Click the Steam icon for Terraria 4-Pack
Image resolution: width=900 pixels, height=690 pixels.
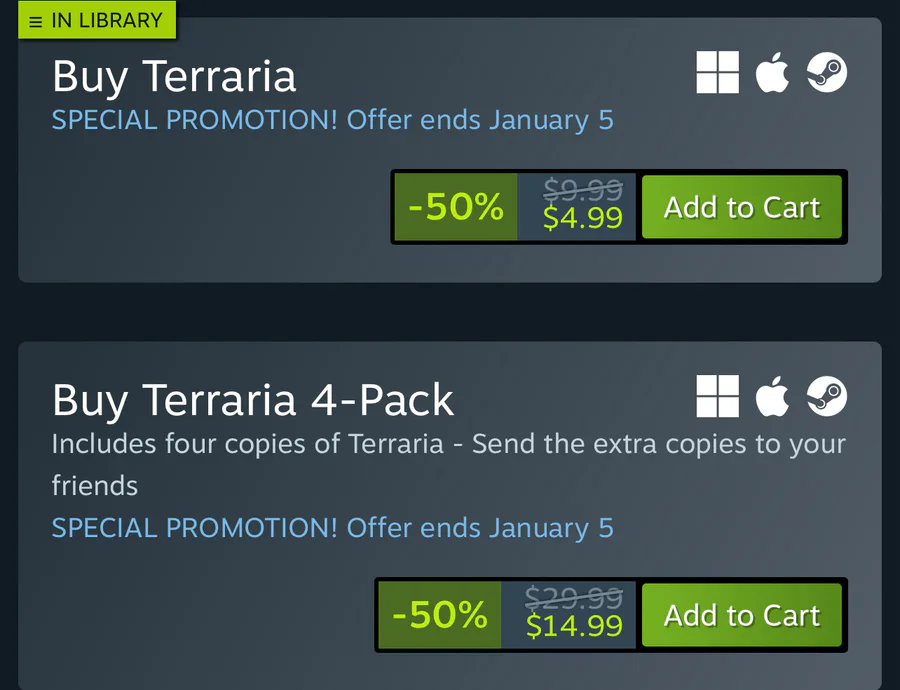tap(827, 397)
